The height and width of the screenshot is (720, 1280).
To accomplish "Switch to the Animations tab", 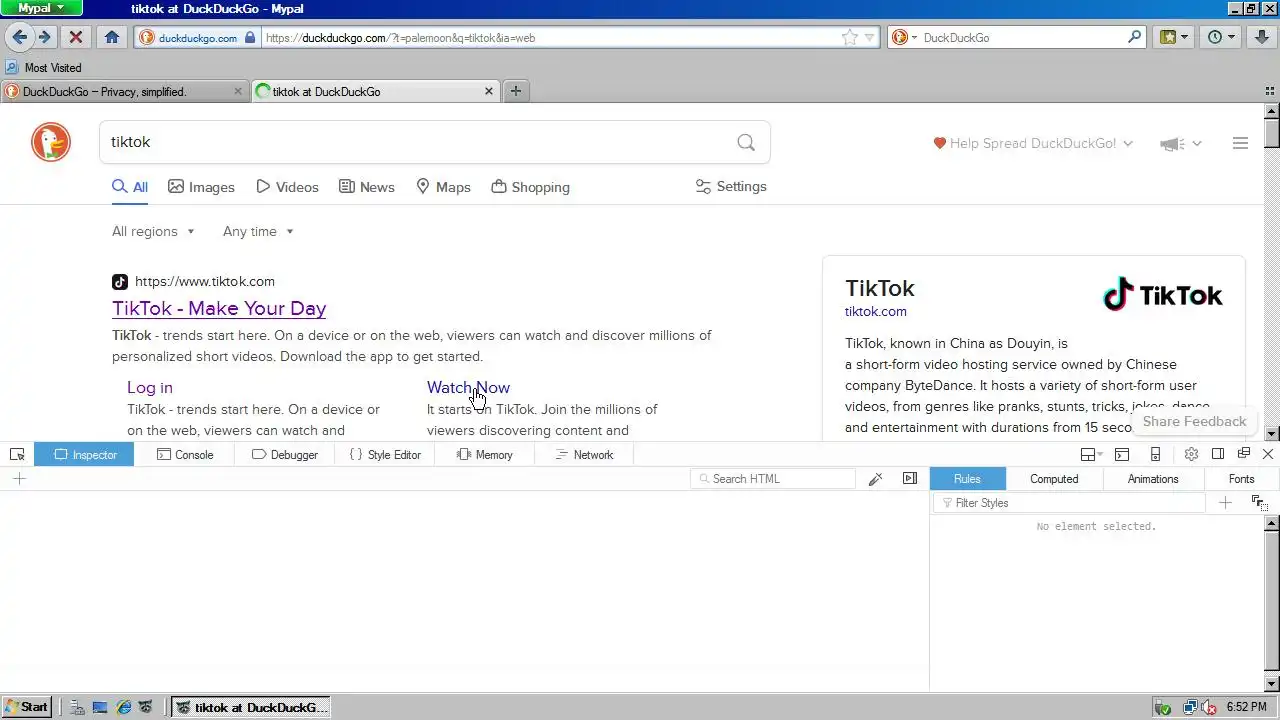I will point(1153,479).
